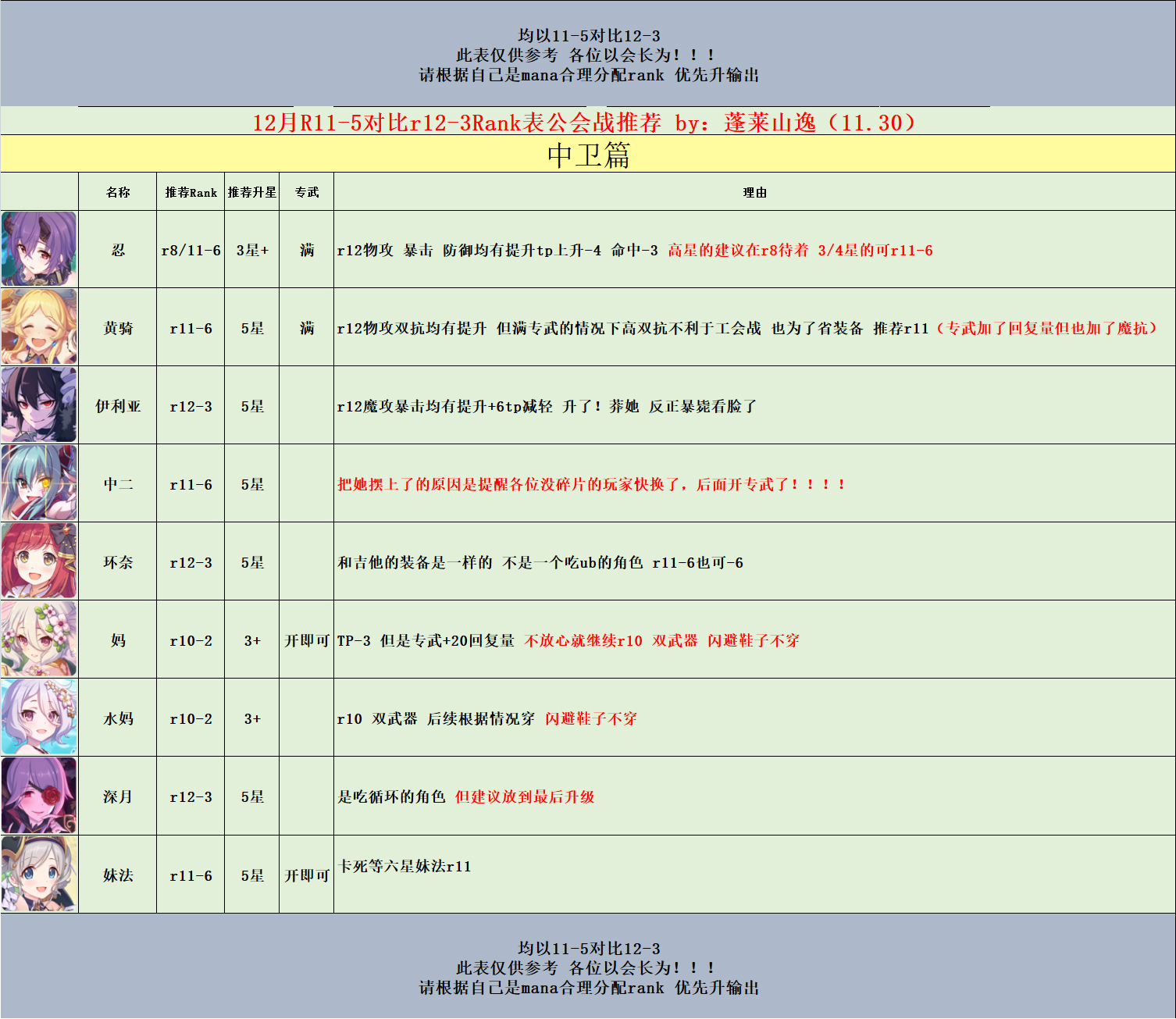The width and height of the screenshot is (1176, 1019).
Task: Click red text 专武加了回复量但也加了魔抗
Action: [1046, 328]
